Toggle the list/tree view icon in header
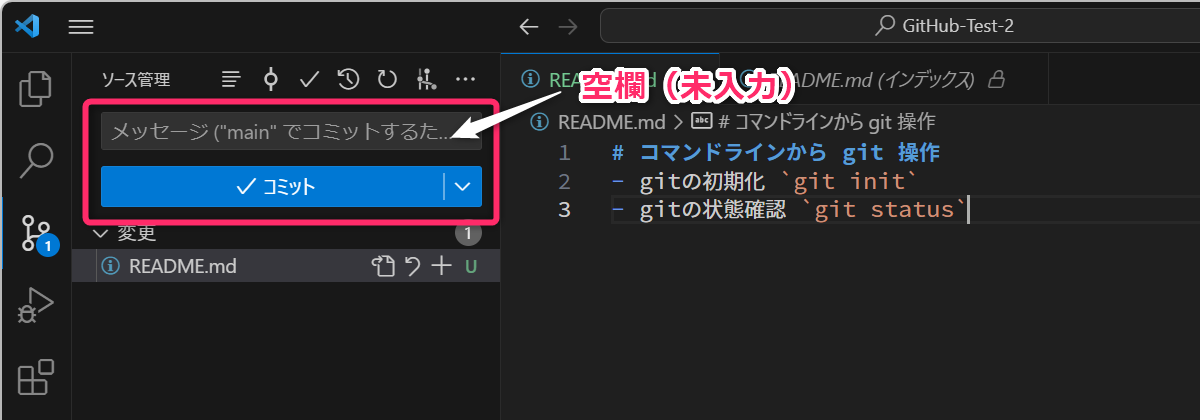This screenshot has height=420, width=1200. pyautogui.click(x=231, y=79)
